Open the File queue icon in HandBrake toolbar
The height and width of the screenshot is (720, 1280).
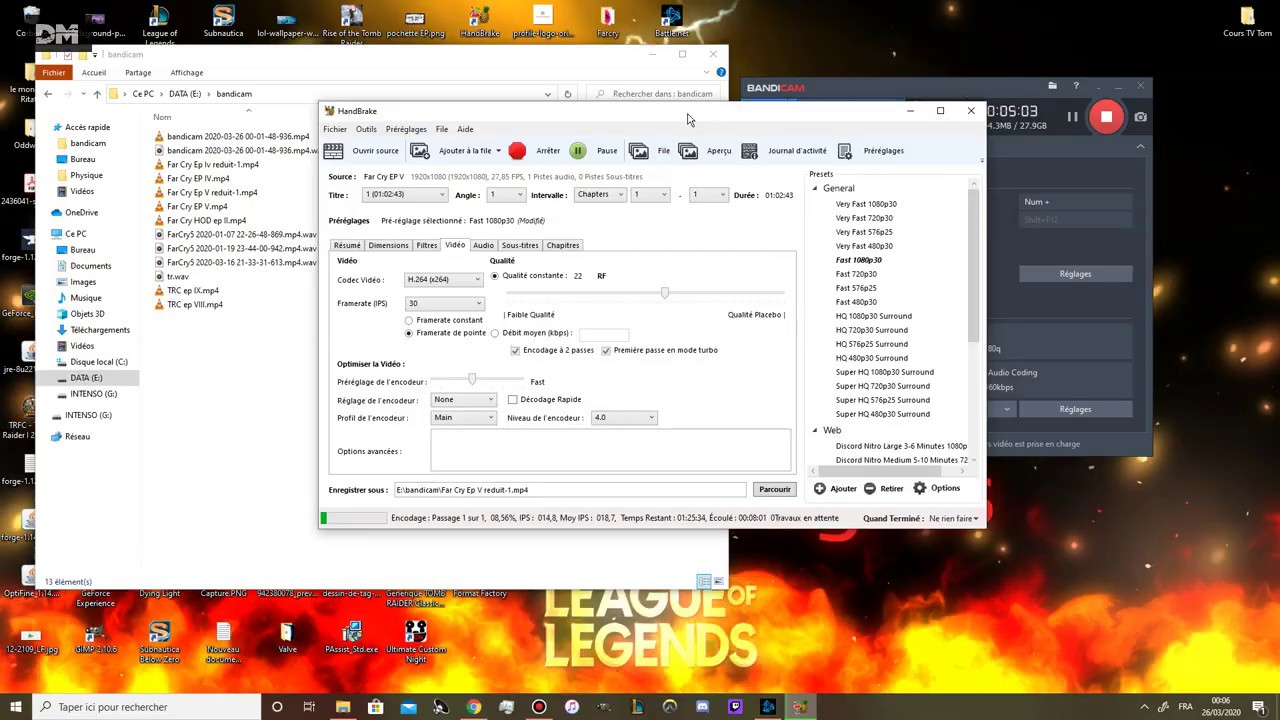click(638, 151)
